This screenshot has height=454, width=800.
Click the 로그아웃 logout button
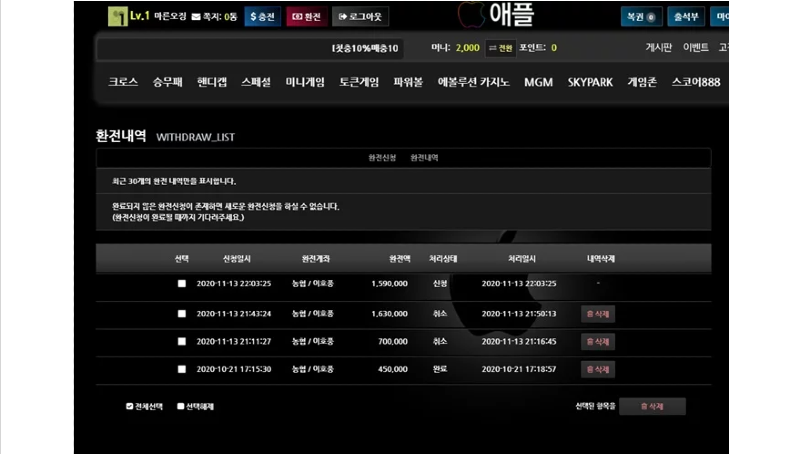coord(360,17)
